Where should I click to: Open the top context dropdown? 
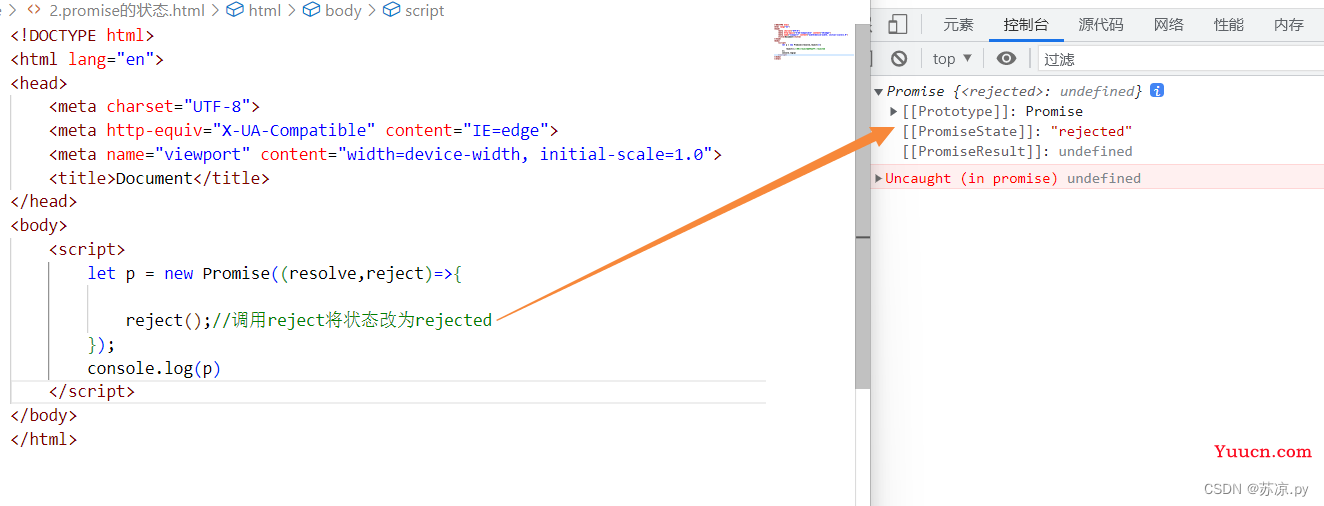coord(952,58)
